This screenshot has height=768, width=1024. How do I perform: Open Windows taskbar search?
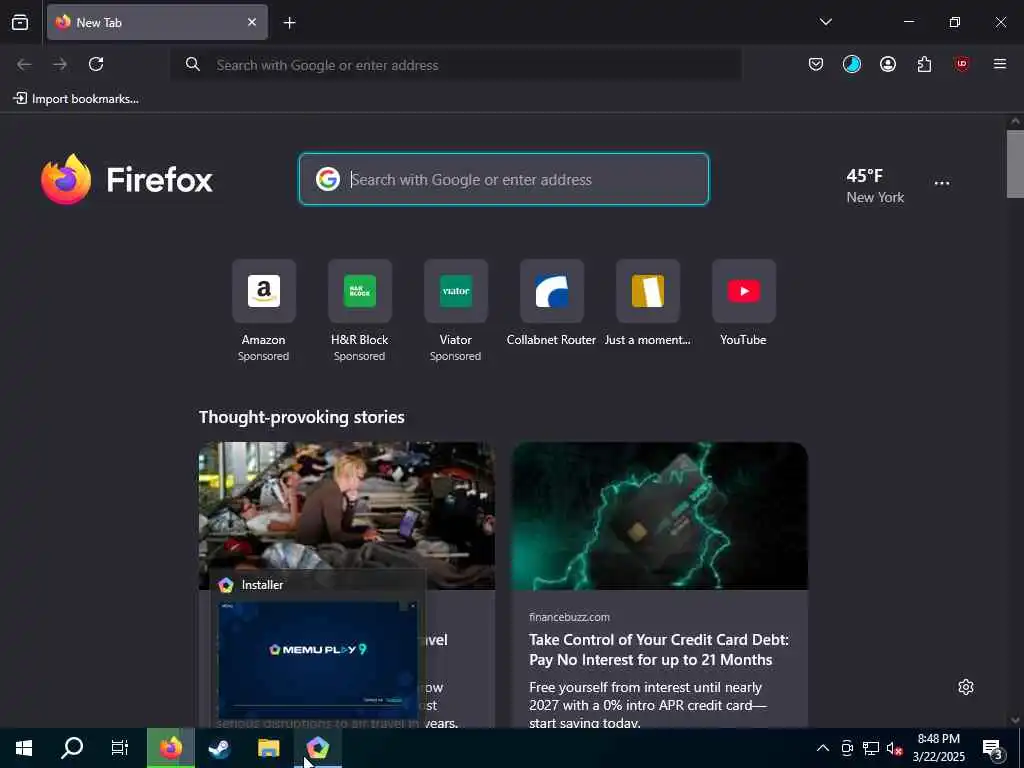(x=72, y=748)
